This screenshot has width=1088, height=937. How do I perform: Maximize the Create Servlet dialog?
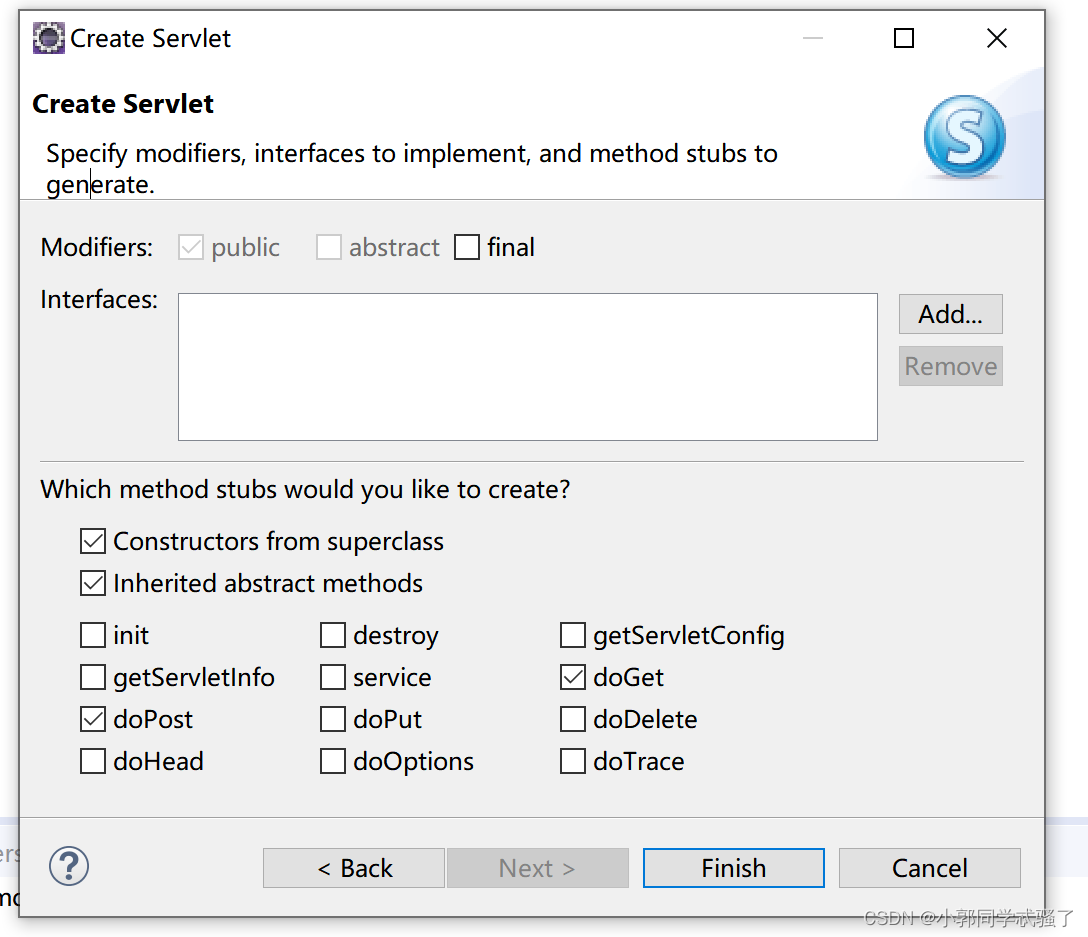pyautogui.click(x=904, y=39)
